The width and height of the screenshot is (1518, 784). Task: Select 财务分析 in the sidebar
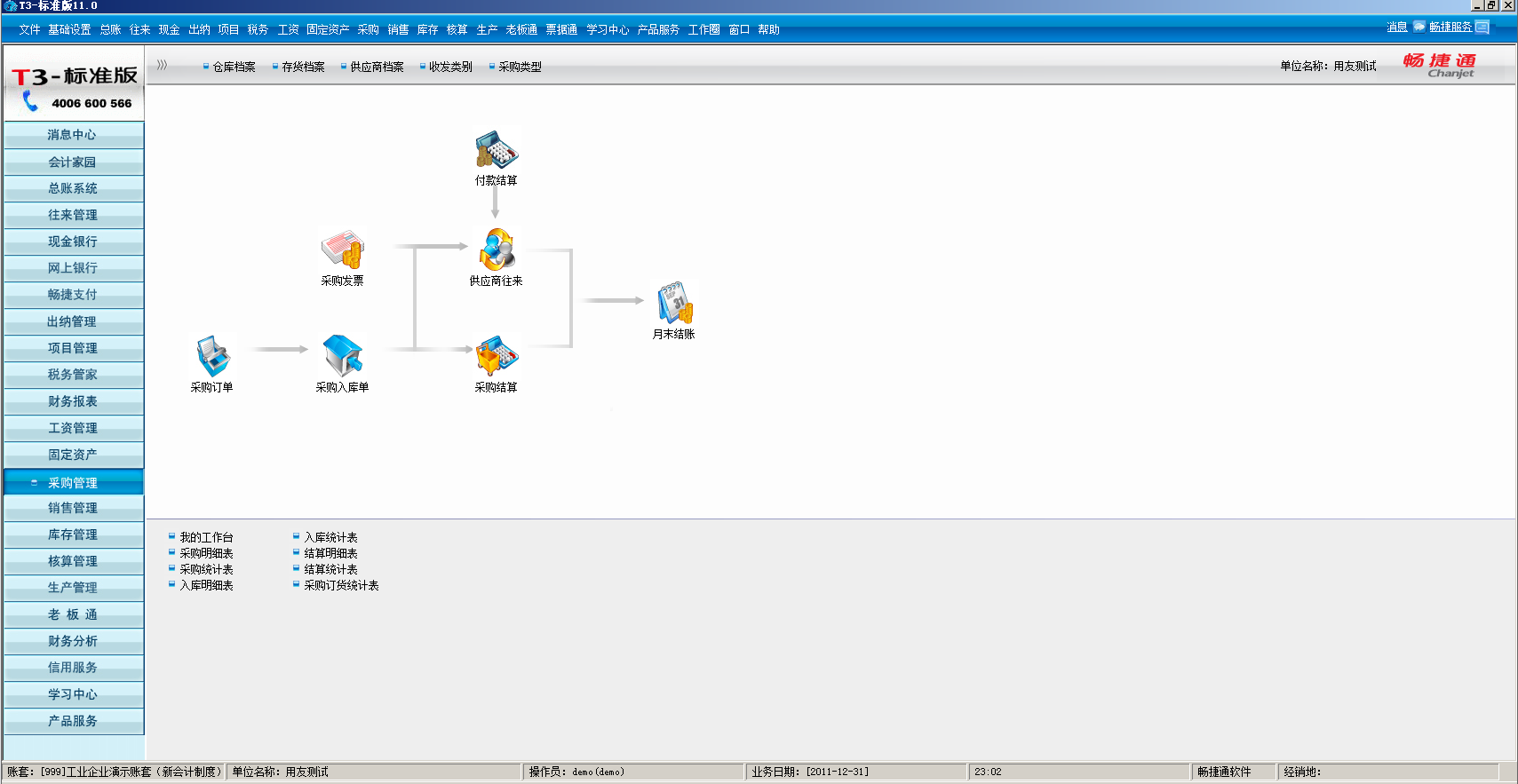coord(74,641)
